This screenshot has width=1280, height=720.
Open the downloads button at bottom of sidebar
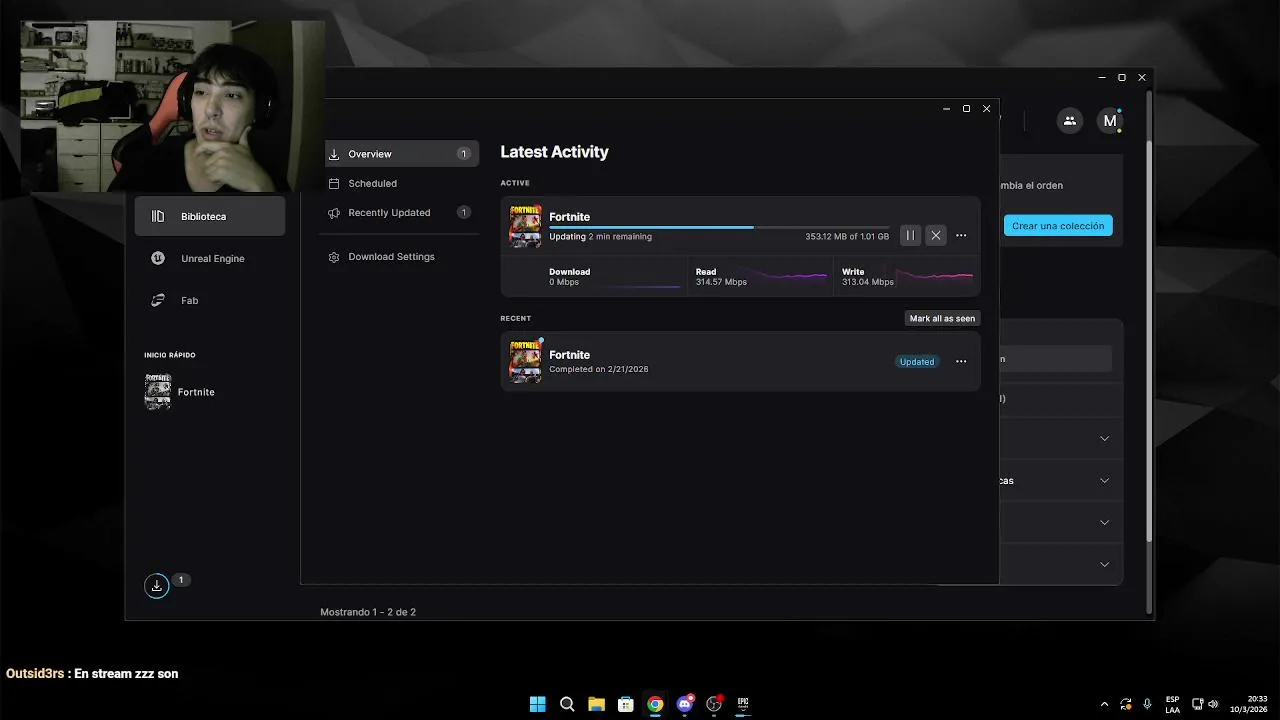point(157,586)
